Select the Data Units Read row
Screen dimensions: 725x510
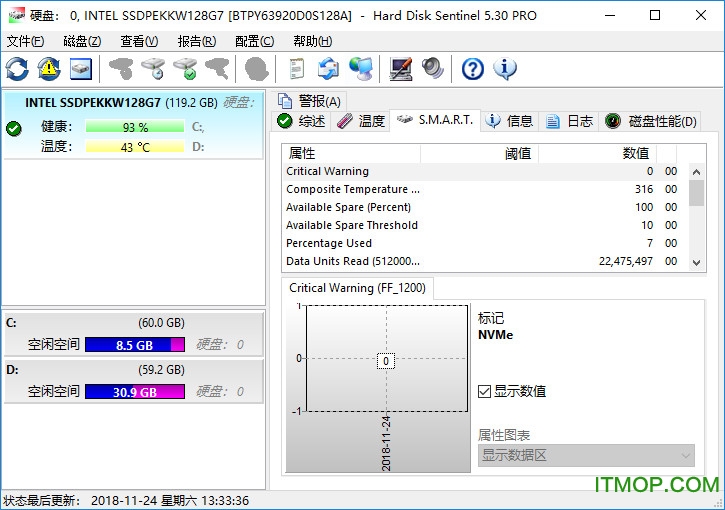(483, 261)
